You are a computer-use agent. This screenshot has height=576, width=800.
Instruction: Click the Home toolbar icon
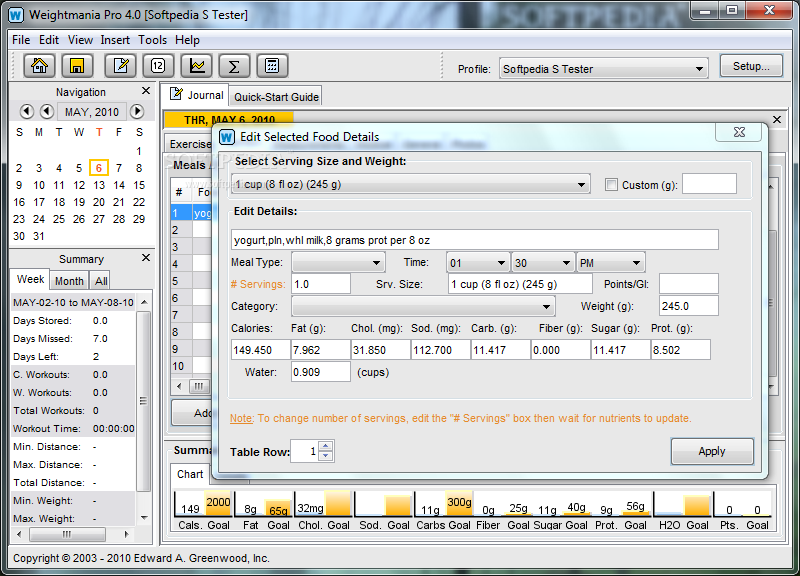click(39, 66)
